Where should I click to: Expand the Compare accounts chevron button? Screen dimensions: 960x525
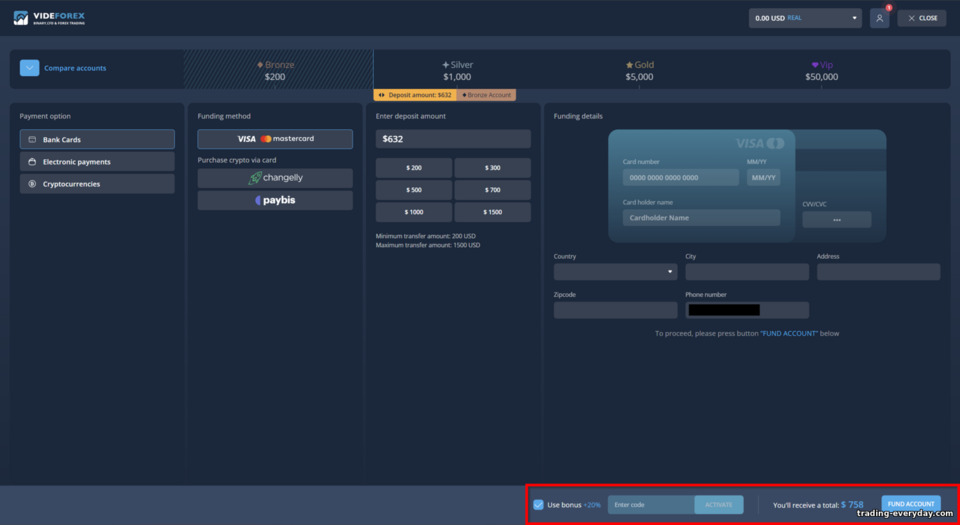click(x=29, y=68)
